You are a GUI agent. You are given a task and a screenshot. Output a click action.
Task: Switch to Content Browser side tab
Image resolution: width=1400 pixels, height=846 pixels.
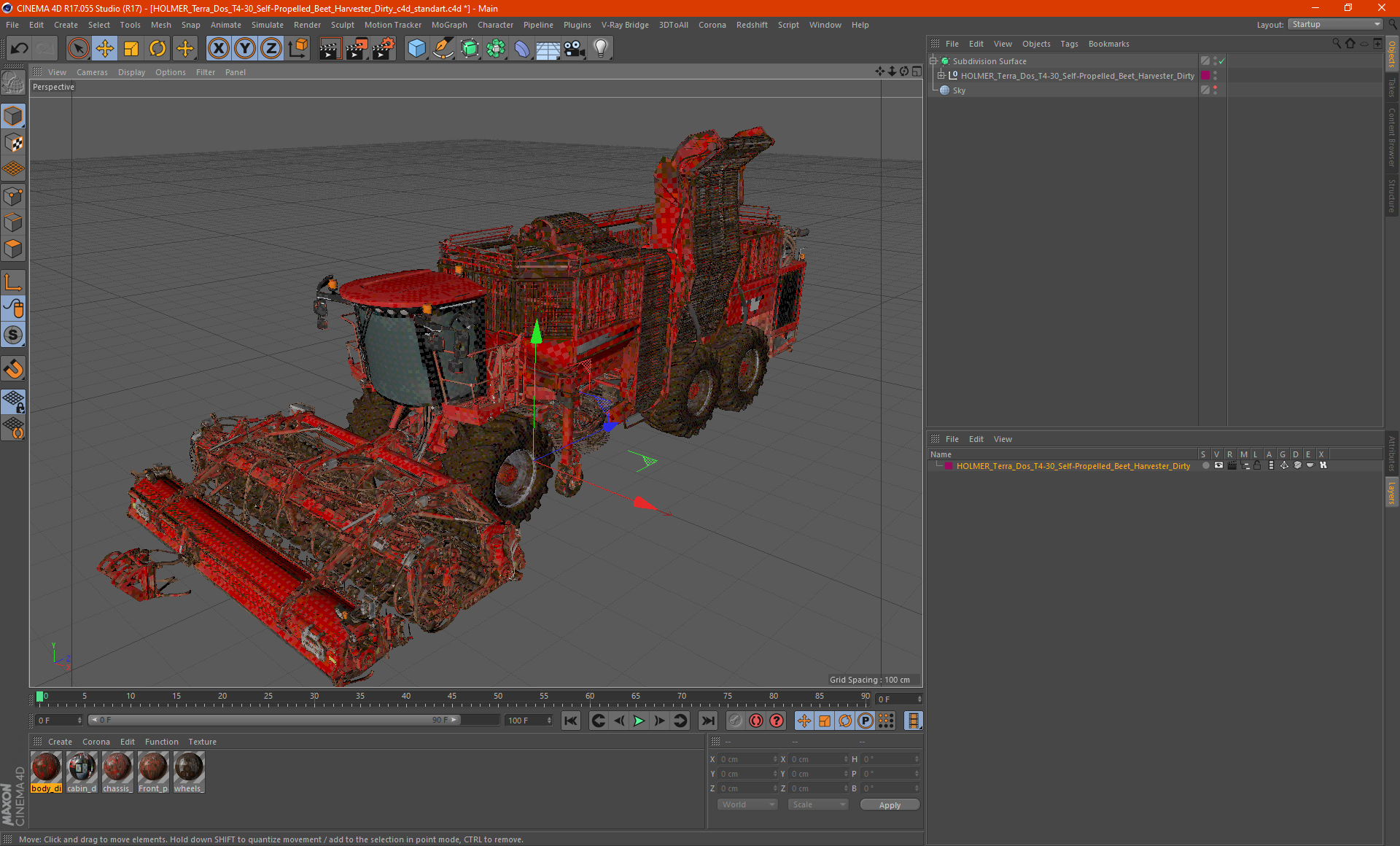[1392, 136]
